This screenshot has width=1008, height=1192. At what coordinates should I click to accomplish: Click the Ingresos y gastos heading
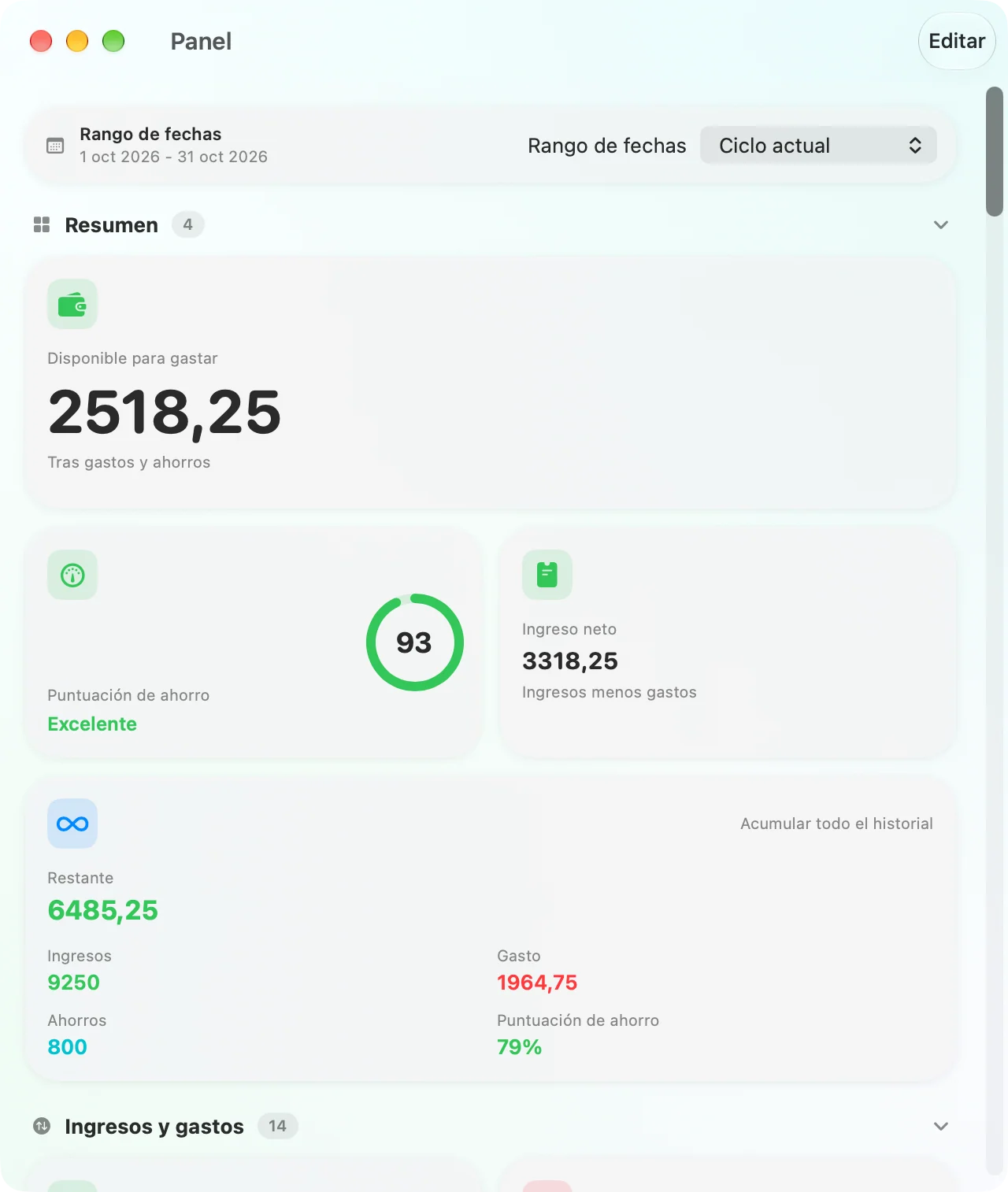point(154,1127)
